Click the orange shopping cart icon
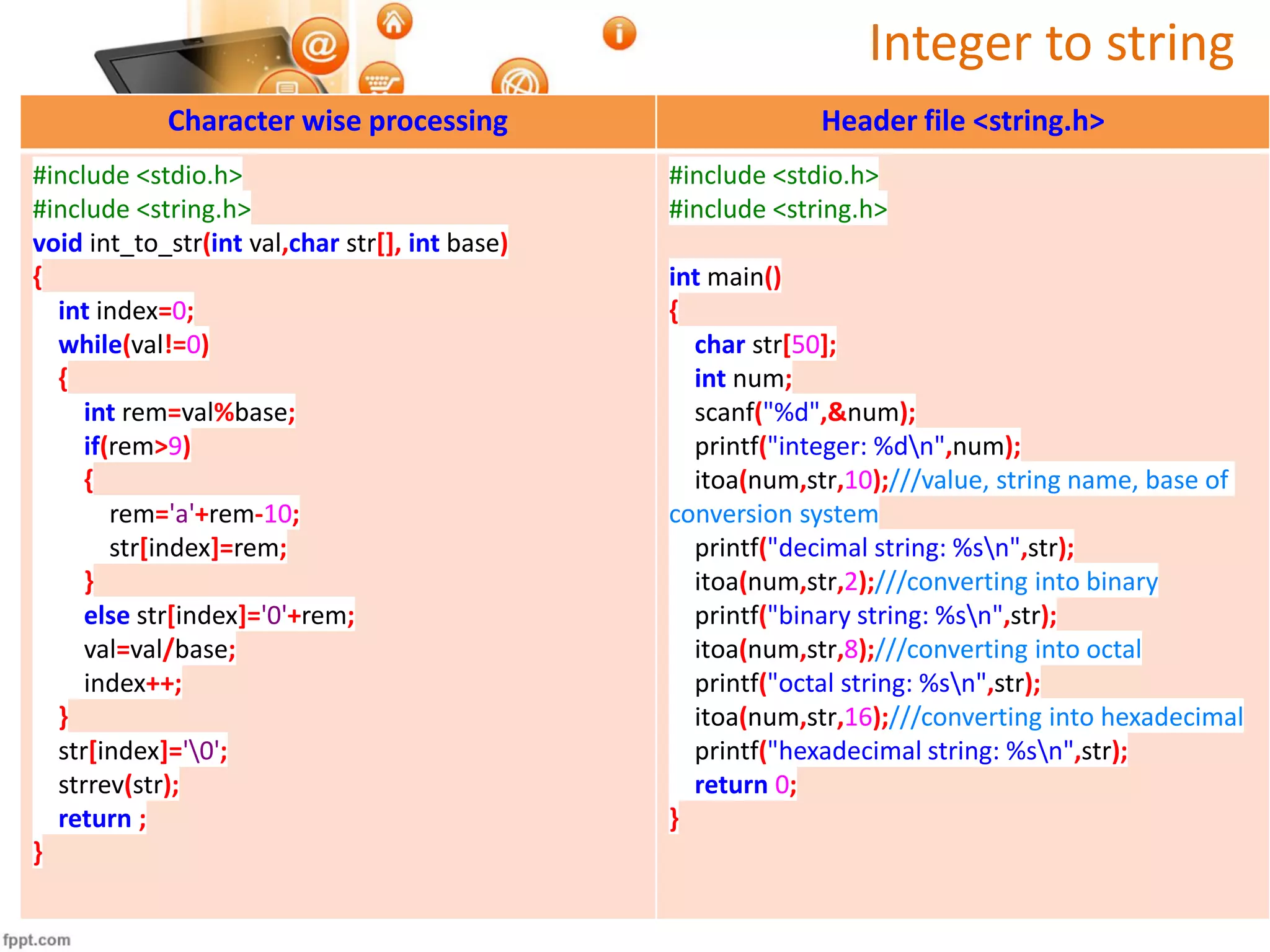Viewport: 1270px width, 952px height. [381, 79]
